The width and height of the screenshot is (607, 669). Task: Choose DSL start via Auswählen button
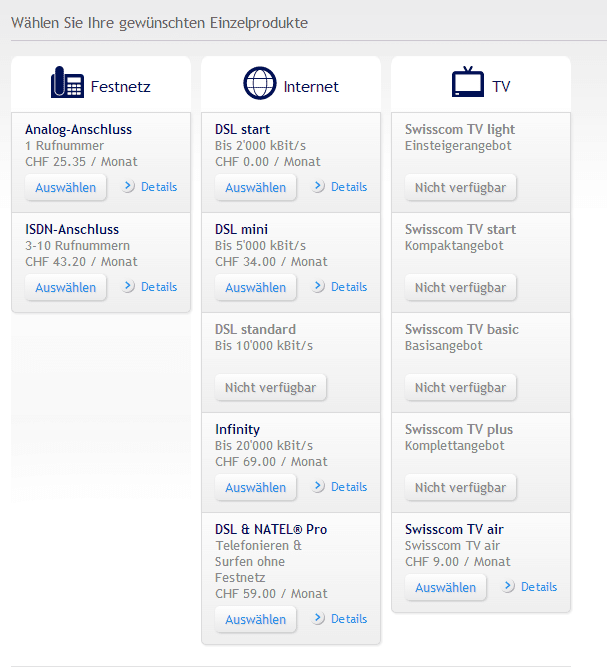tap(256, 187)
